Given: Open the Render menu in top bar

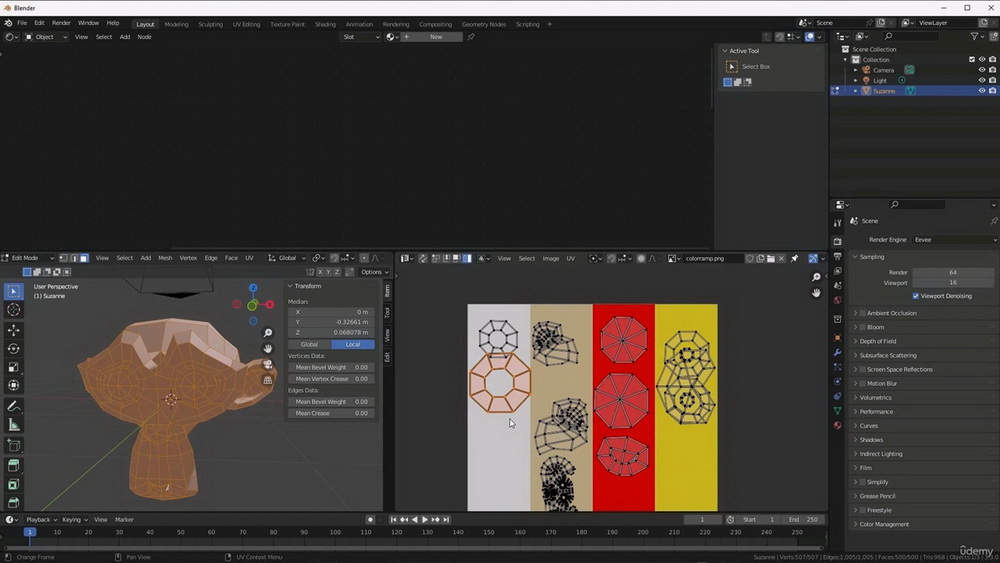Looking at the screenshot, I should click(61, 23).
